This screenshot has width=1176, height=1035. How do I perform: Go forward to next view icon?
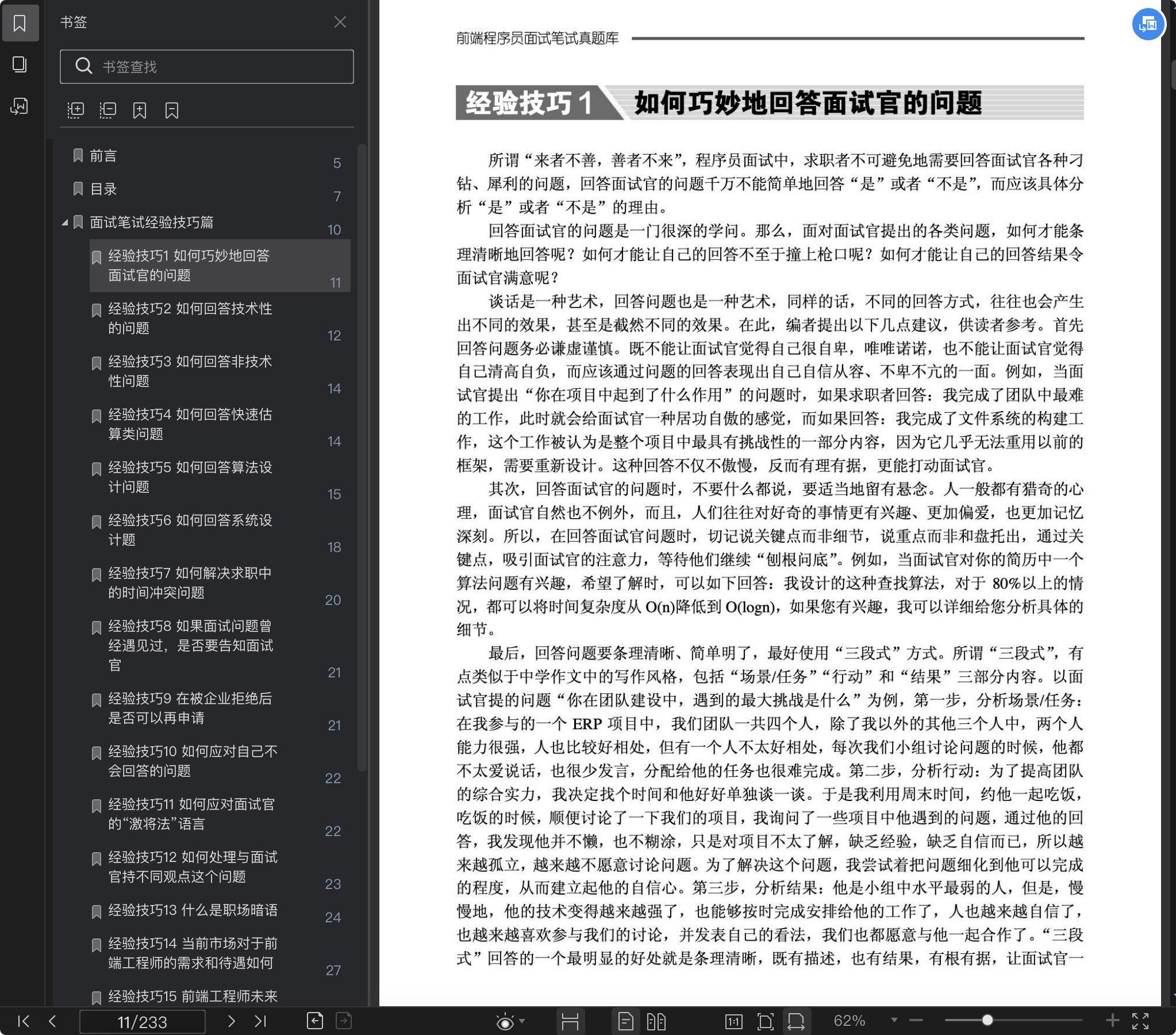344,1021
